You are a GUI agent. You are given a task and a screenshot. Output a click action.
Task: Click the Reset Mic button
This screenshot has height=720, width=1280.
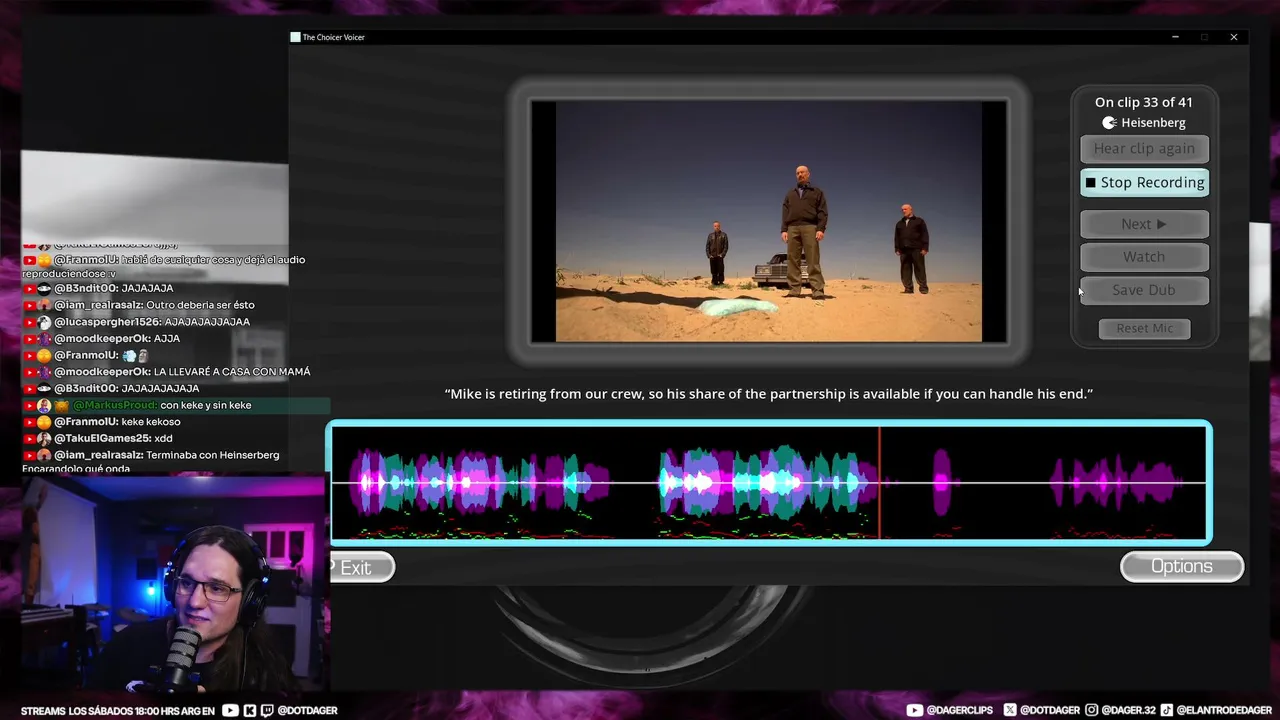tap(1145, 328)
